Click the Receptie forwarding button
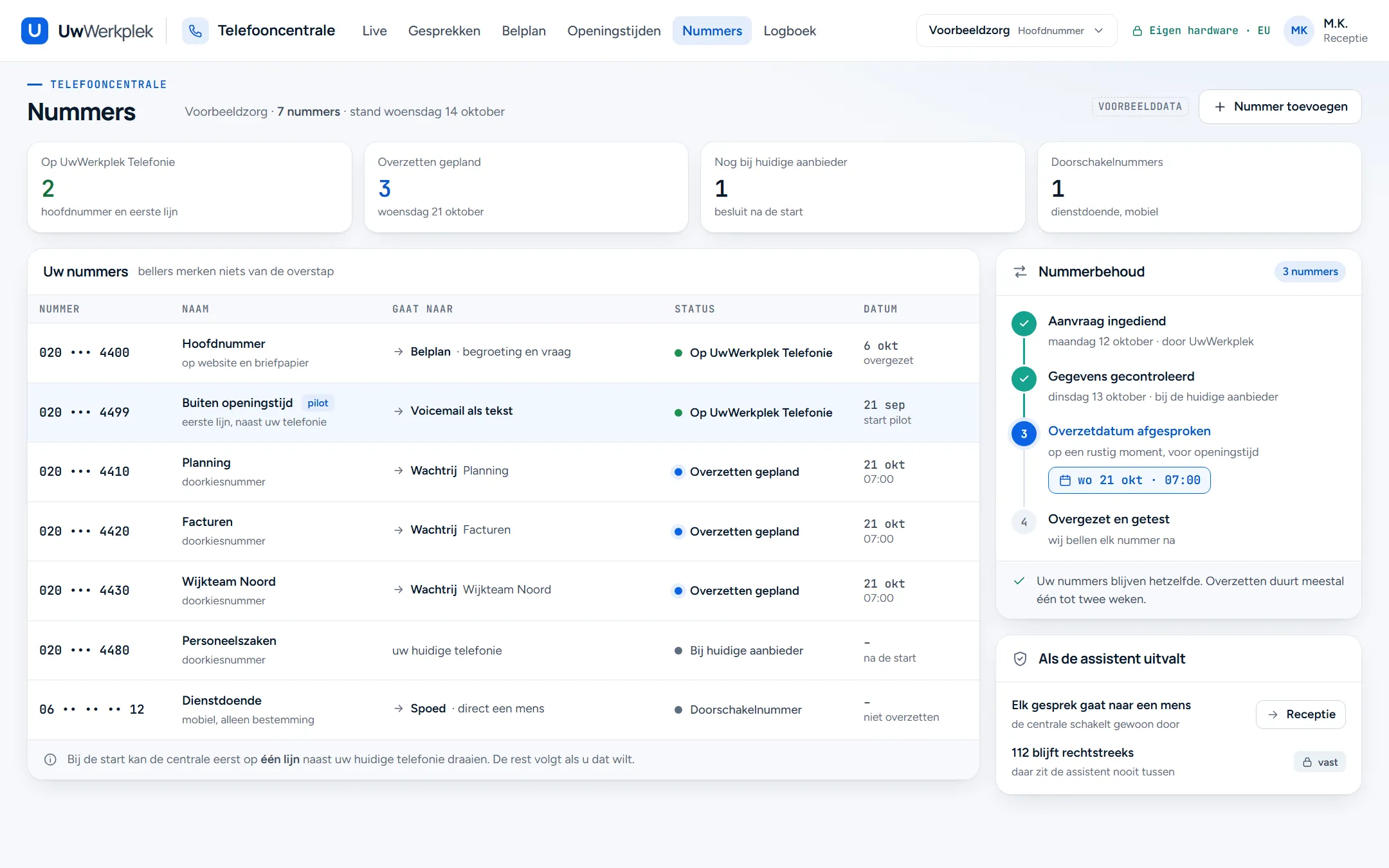The image size is (1389, 868). pyautogui.click(x=1300, y=715)
